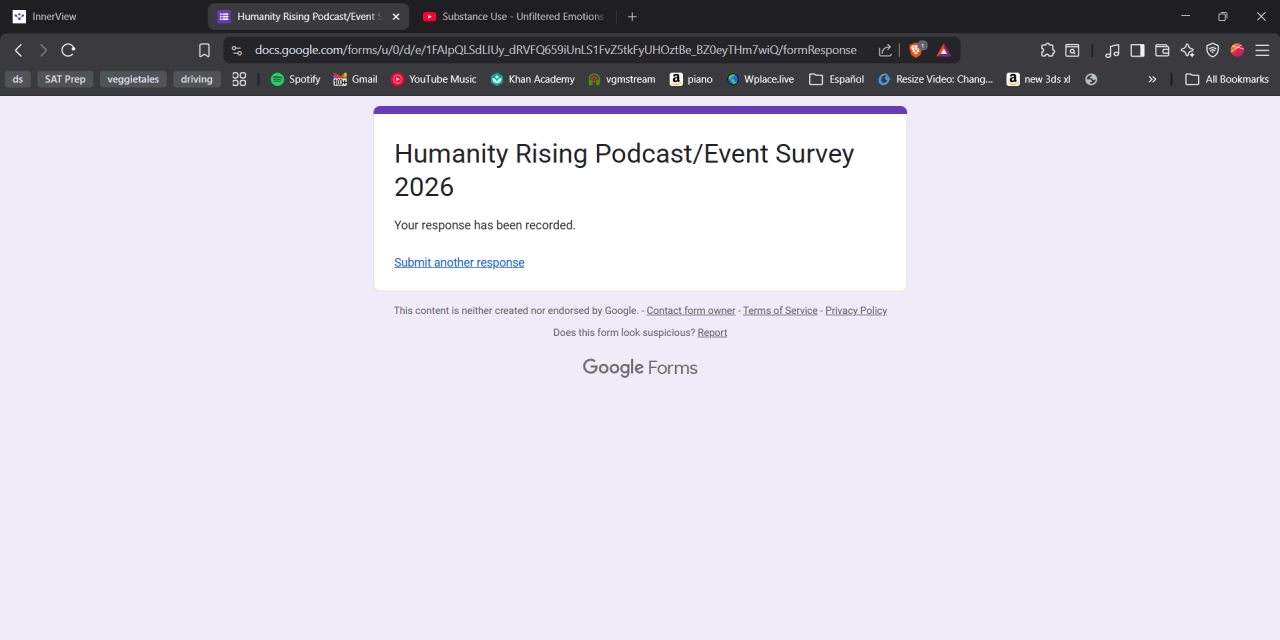
Task: Open the Español bookmarks folder
Action: [836, 79]
